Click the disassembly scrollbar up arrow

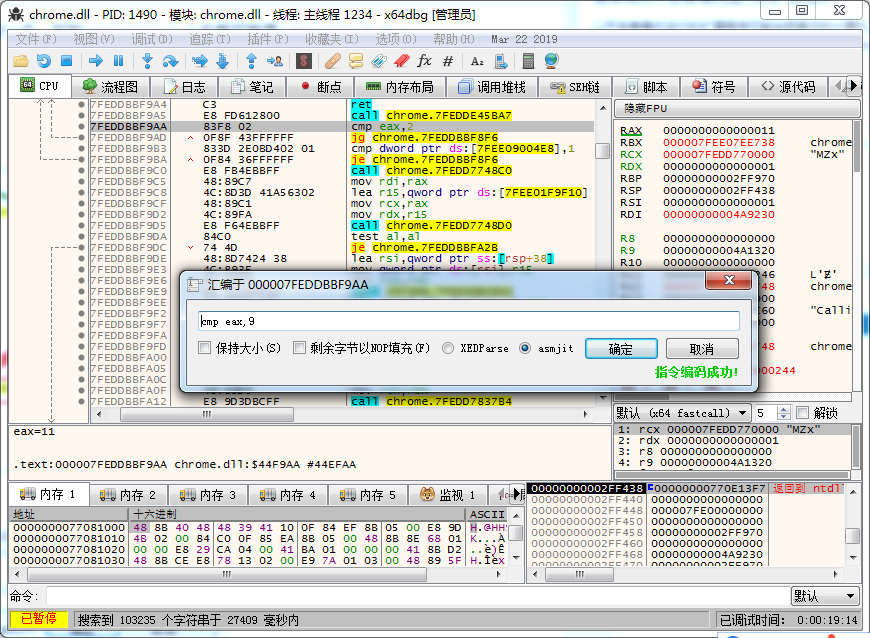(603, 108)
